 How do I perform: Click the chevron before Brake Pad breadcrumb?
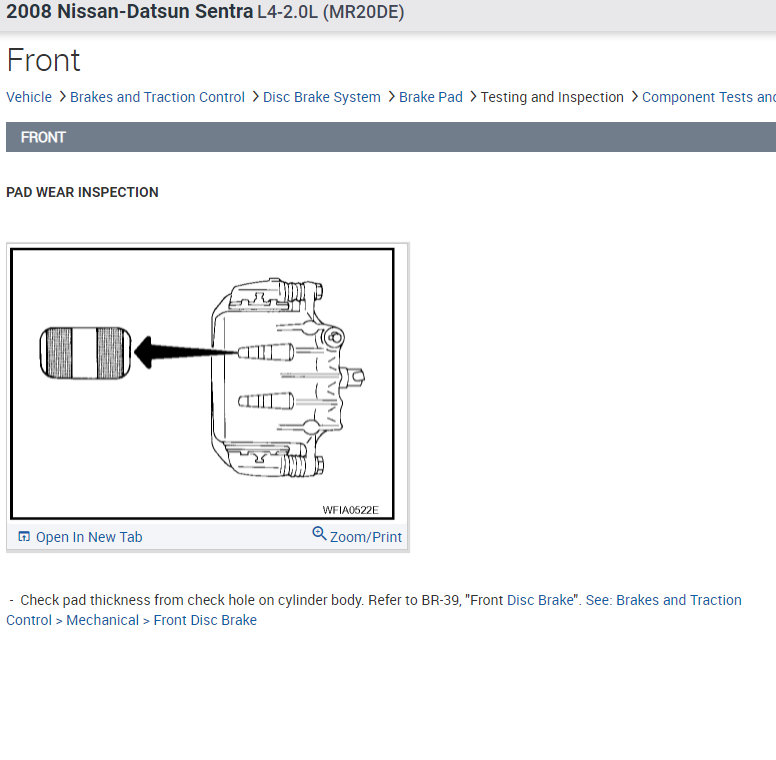coord(391,96)
